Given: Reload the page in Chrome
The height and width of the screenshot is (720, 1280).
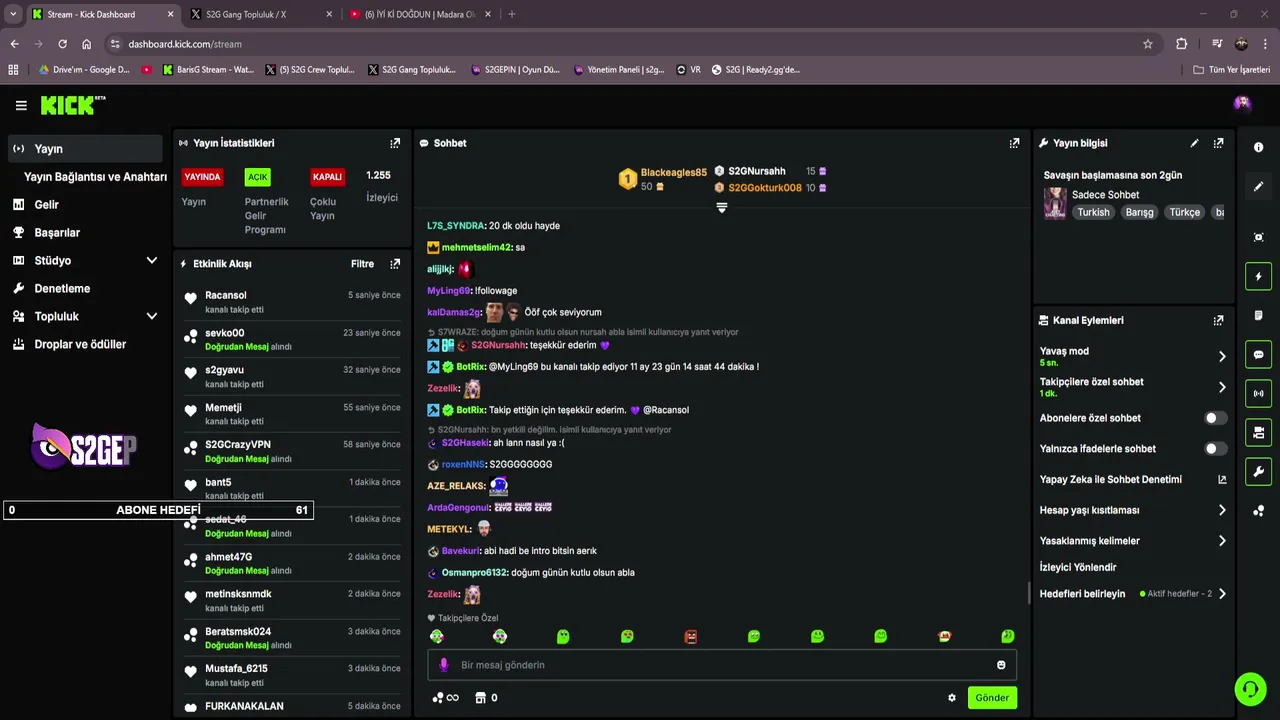Looking at the screenshot, I should pos(62,44).
